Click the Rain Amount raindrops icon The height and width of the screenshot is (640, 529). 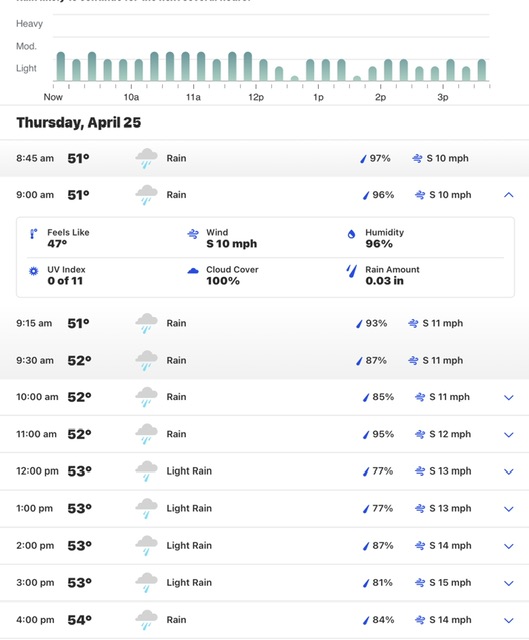(351, 271)
